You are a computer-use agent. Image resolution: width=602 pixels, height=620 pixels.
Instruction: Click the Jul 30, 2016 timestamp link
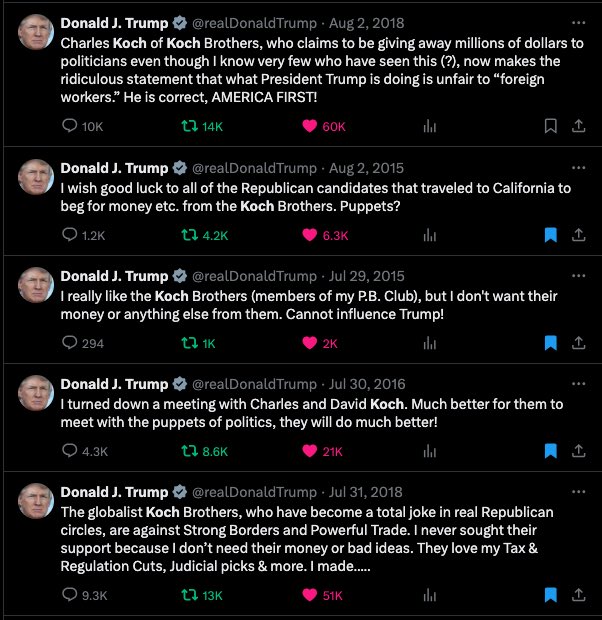click(364, 385)
